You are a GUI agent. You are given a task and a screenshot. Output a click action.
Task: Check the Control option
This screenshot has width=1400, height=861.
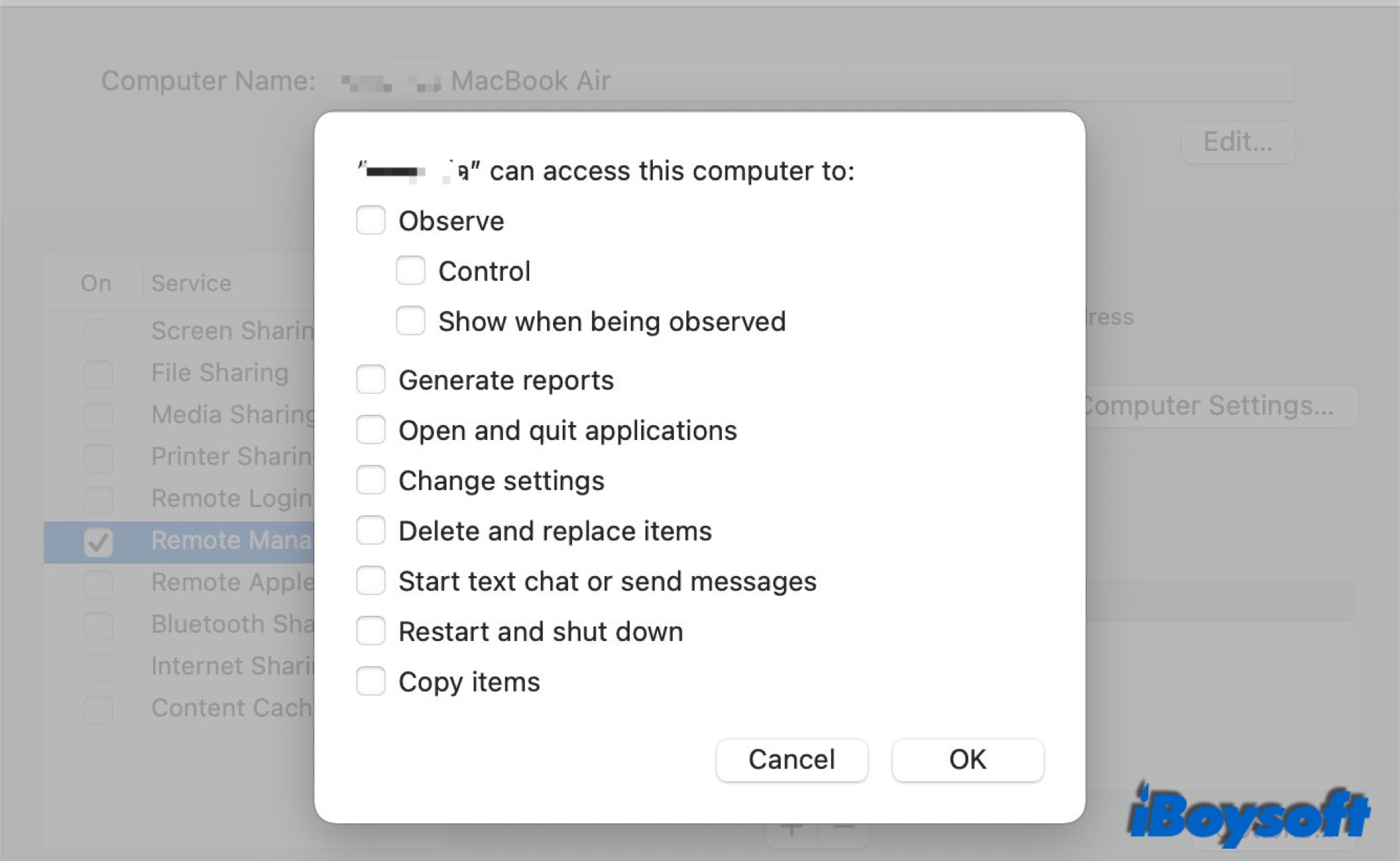(410, 271)
